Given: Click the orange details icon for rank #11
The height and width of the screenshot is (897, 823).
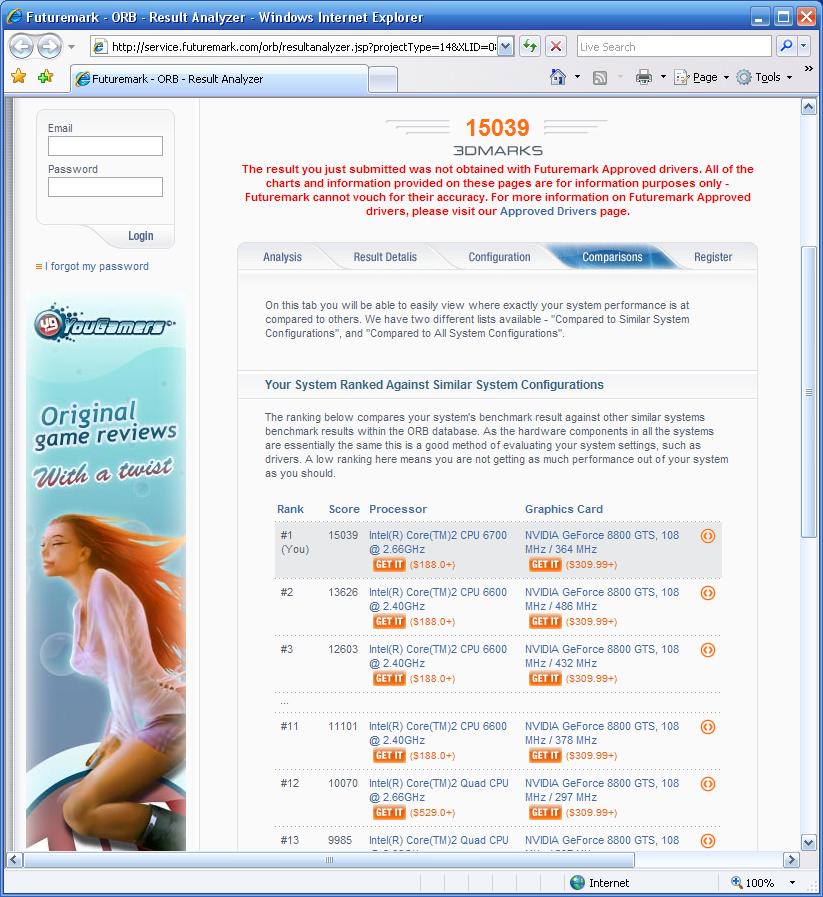Looking at the screenshot, I should pyautogui.click(x=707, y=727).
